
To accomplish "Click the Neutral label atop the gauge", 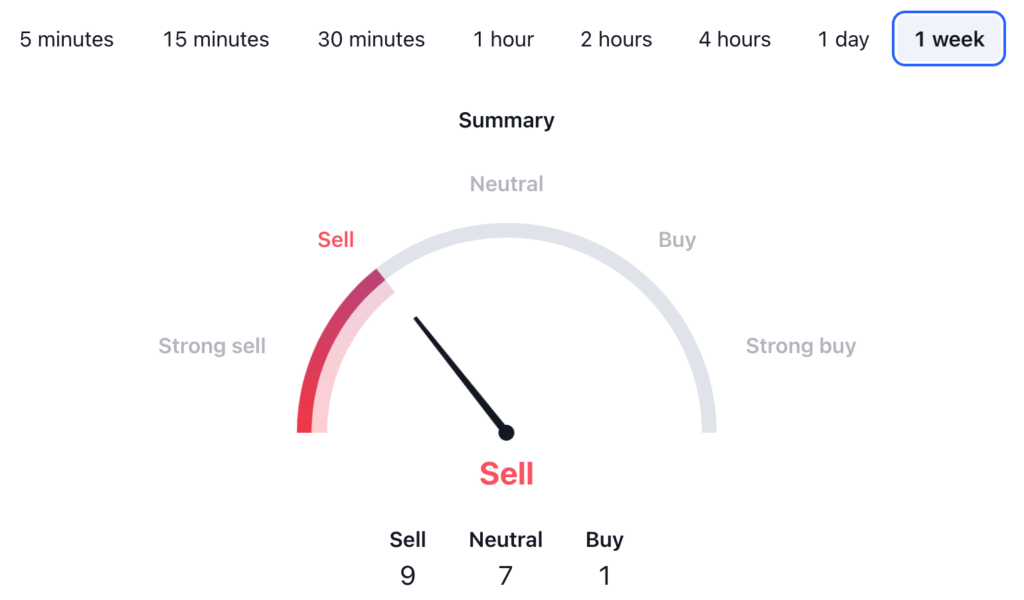I will (506, 184).
